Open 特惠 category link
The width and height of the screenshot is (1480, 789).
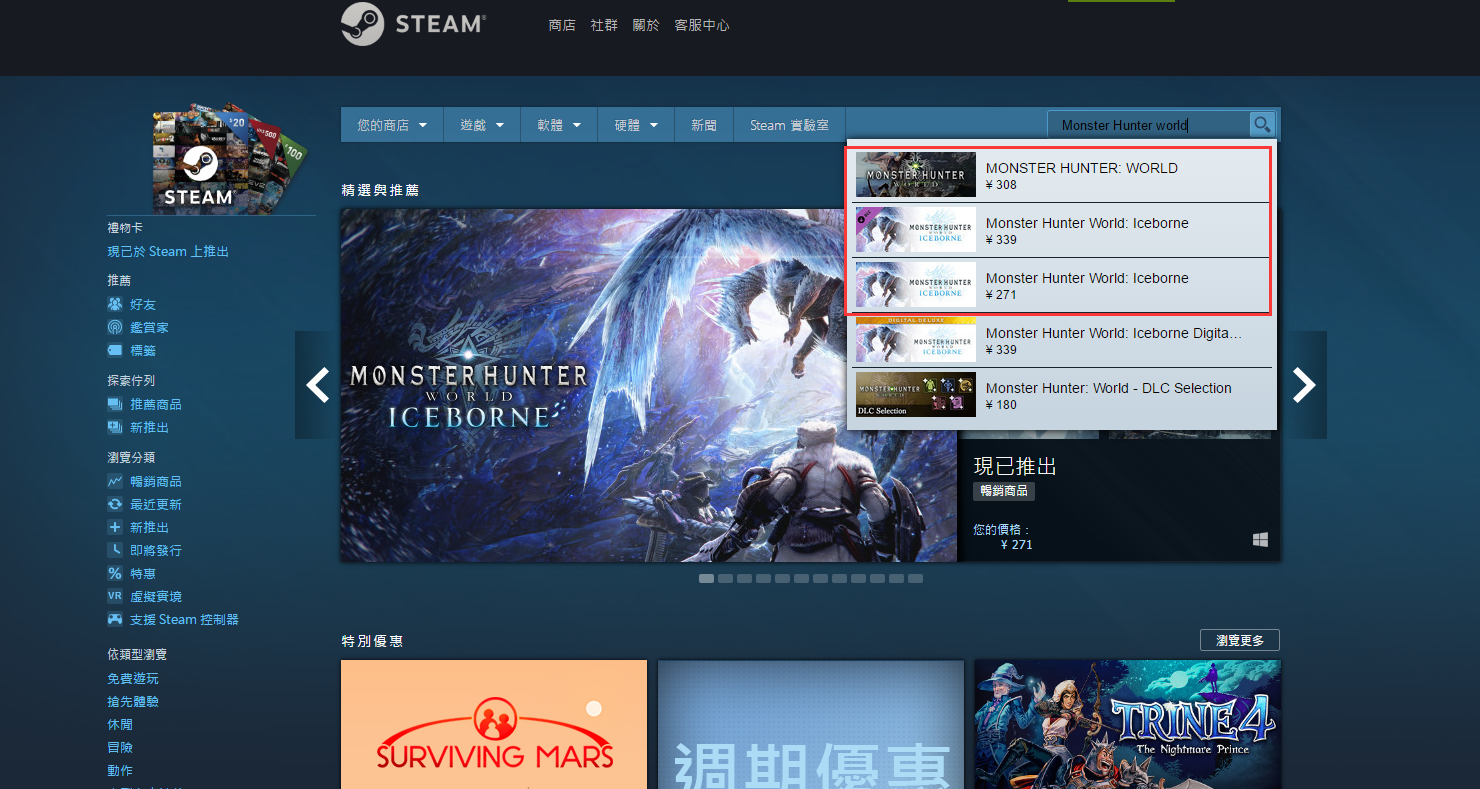point(143,573)
